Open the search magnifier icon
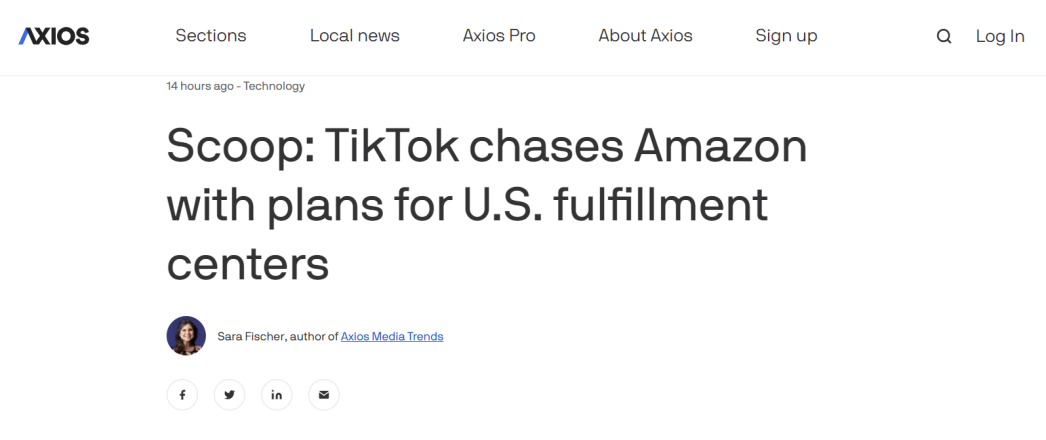Viewport: 1046px width, 440px height. pos(943,37)
